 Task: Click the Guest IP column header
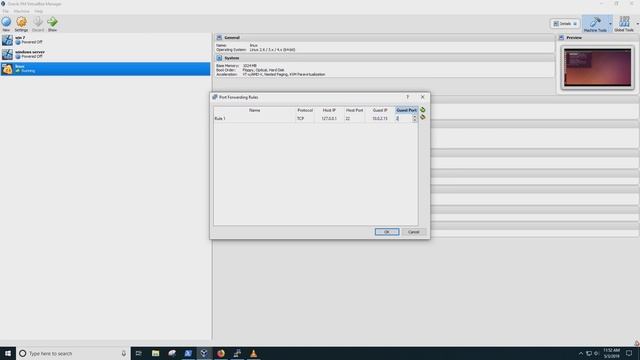pyautogui.click(x=380, y=110)
